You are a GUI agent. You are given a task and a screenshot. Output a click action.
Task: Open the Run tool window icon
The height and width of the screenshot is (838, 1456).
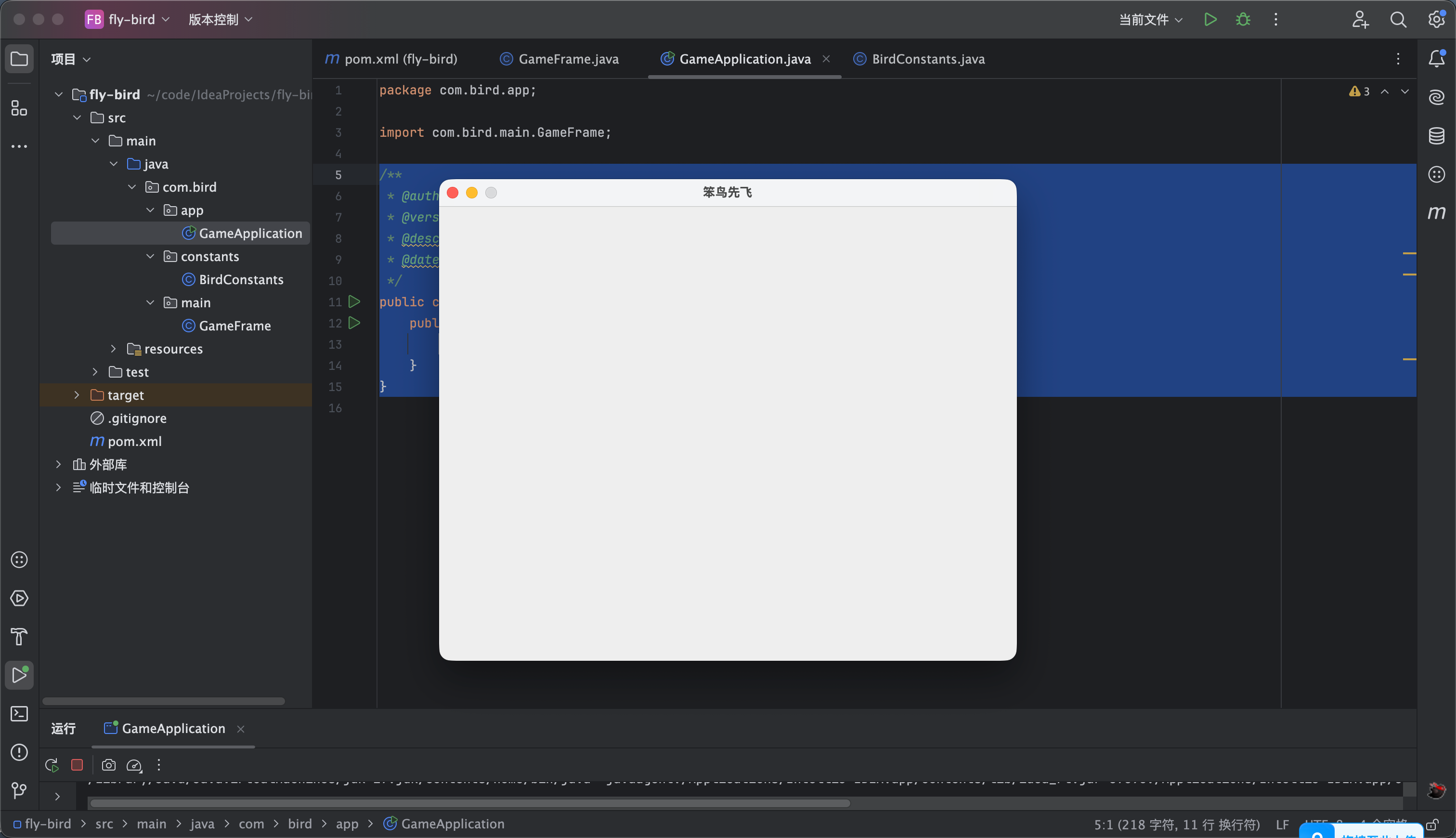(19, 675)
